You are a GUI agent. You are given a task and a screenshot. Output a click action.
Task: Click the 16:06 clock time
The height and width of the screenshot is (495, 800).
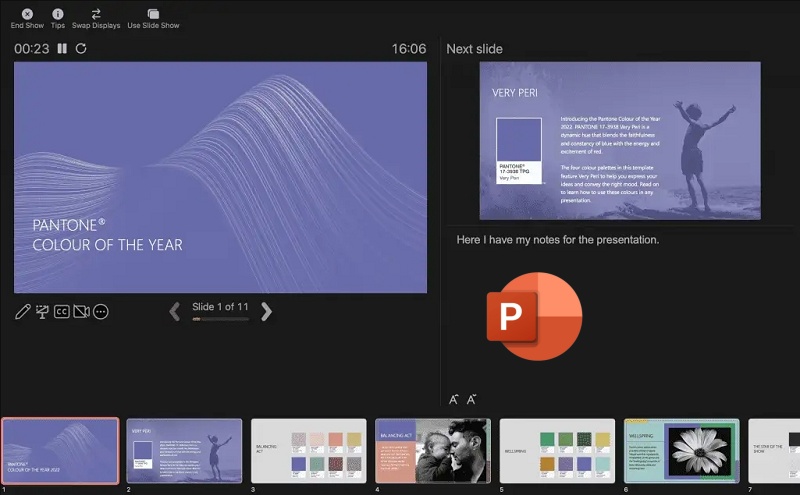[409, 49]
